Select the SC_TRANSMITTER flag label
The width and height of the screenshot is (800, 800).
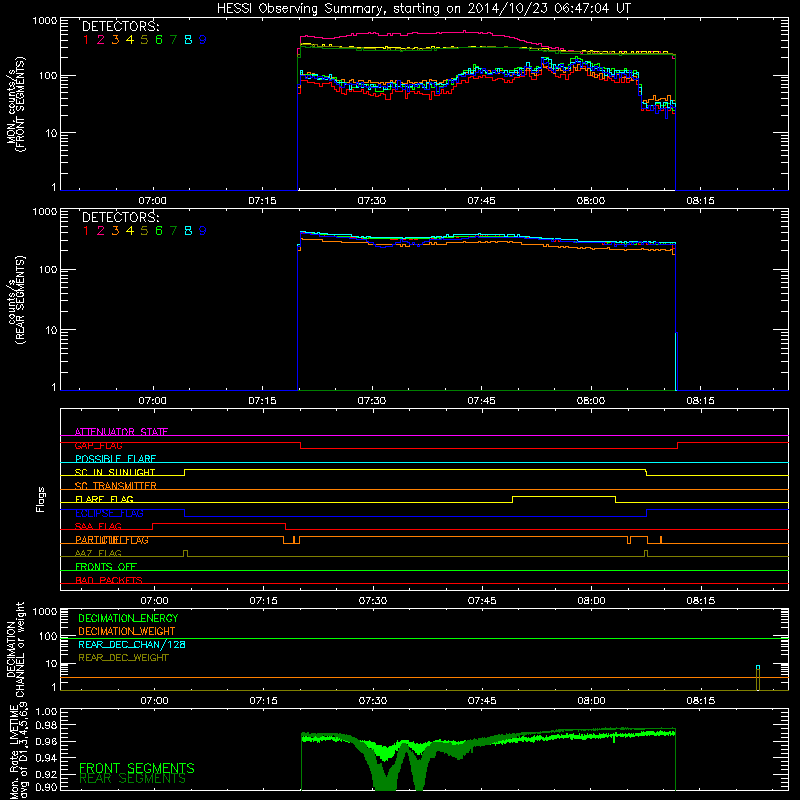click(116, 486)
